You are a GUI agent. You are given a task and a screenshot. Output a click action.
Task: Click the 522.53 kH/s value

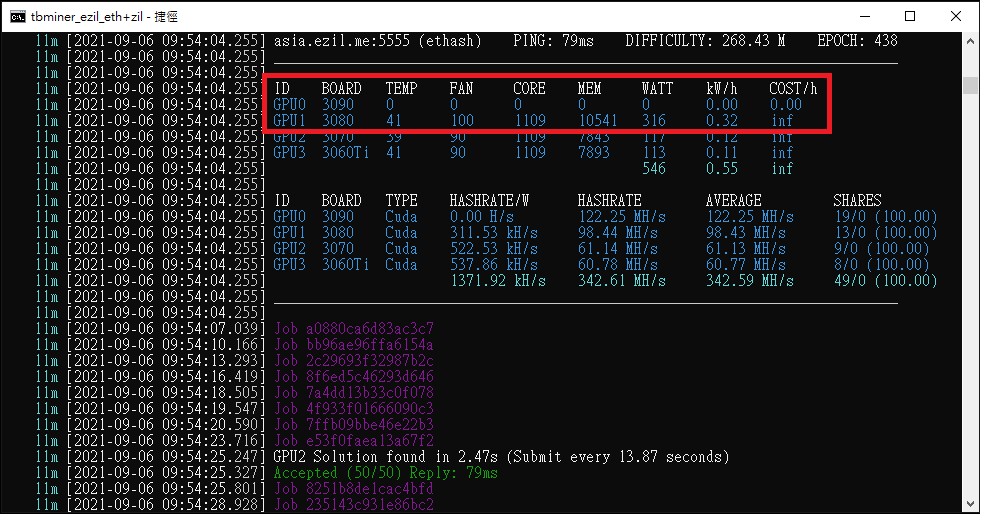pos(494,249)
